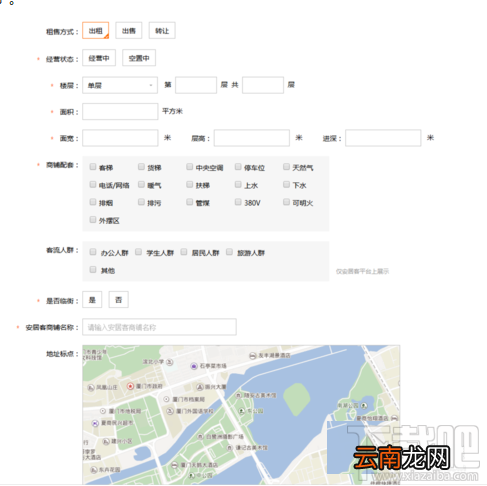The image size is (487, 486).
Task: Check the 可明火 option
Action: [286, 202]
